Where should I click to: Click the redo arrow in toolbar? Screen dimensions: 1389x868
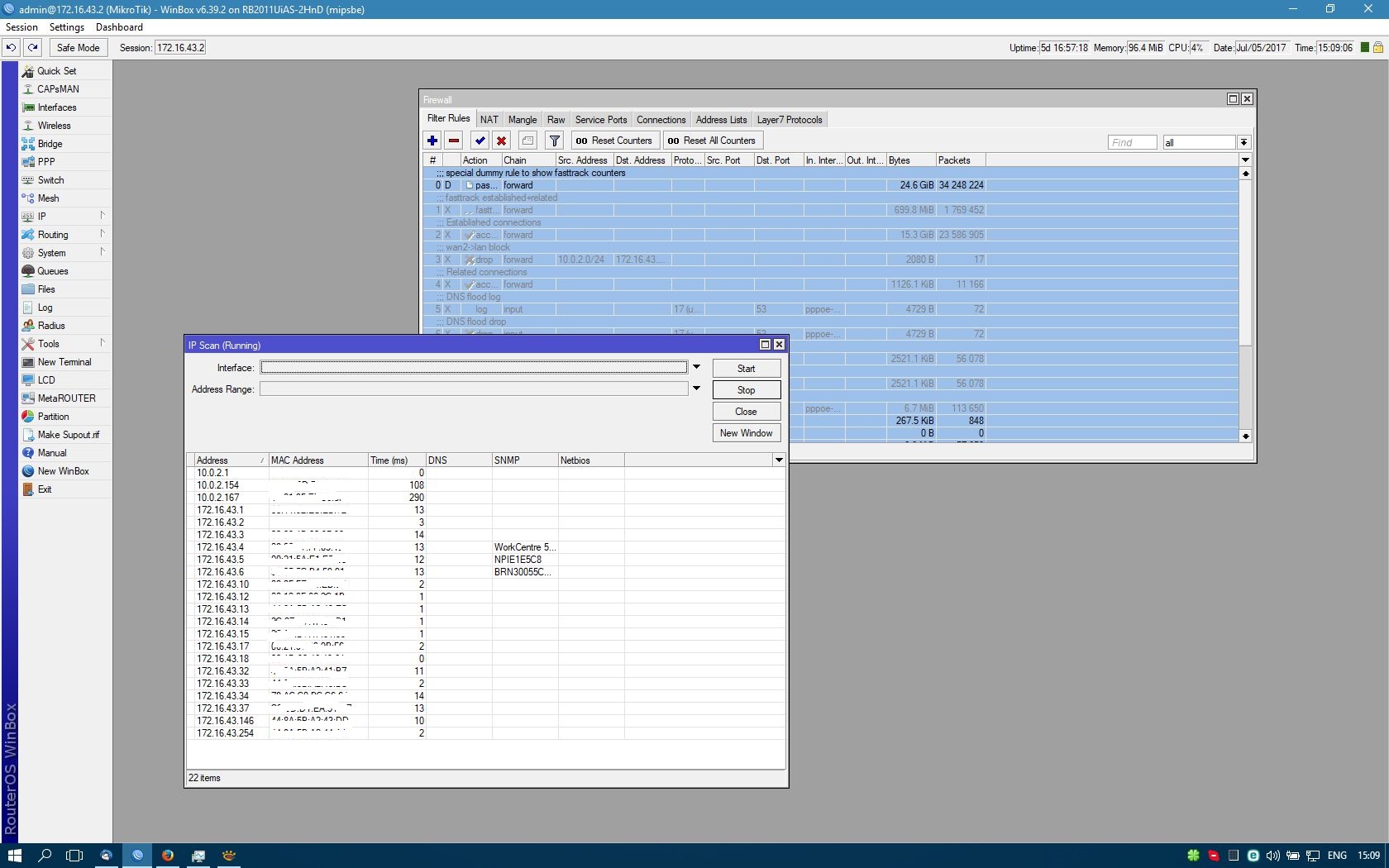[x=33, y=48]
